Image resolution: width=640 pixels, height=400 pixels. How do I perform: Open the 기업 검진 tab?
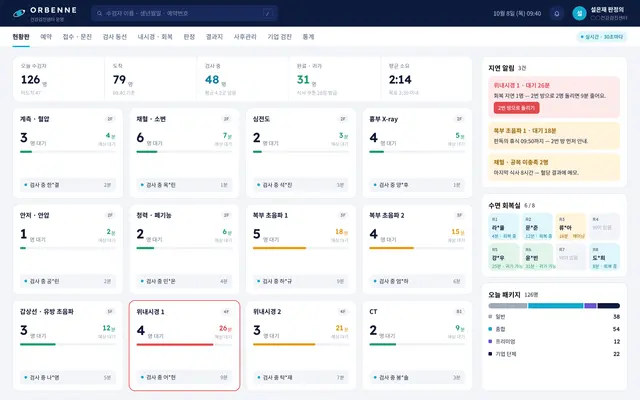pyautogui.click(x=280, y=37)
